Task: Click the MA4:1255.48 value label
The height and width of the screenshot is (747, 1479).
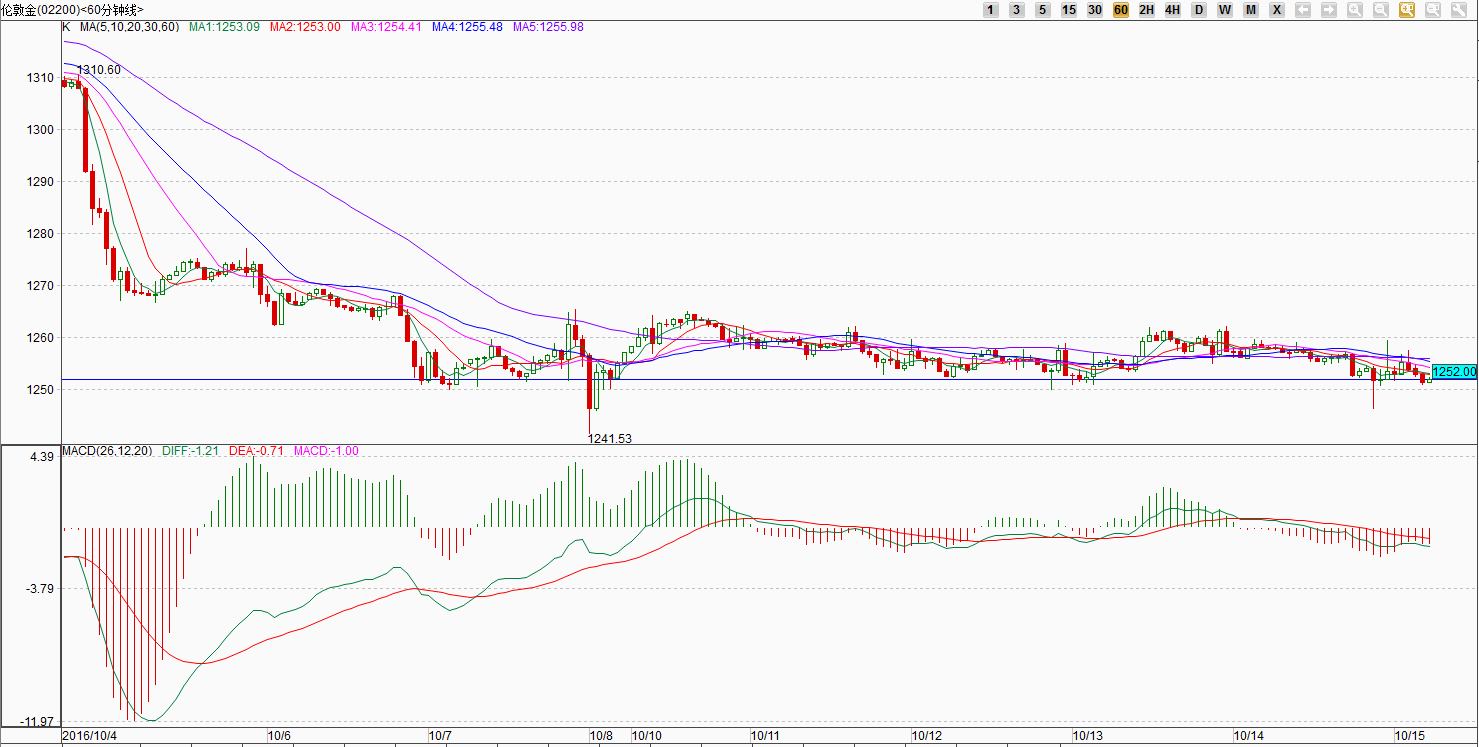Action: (x=467, y=27)
